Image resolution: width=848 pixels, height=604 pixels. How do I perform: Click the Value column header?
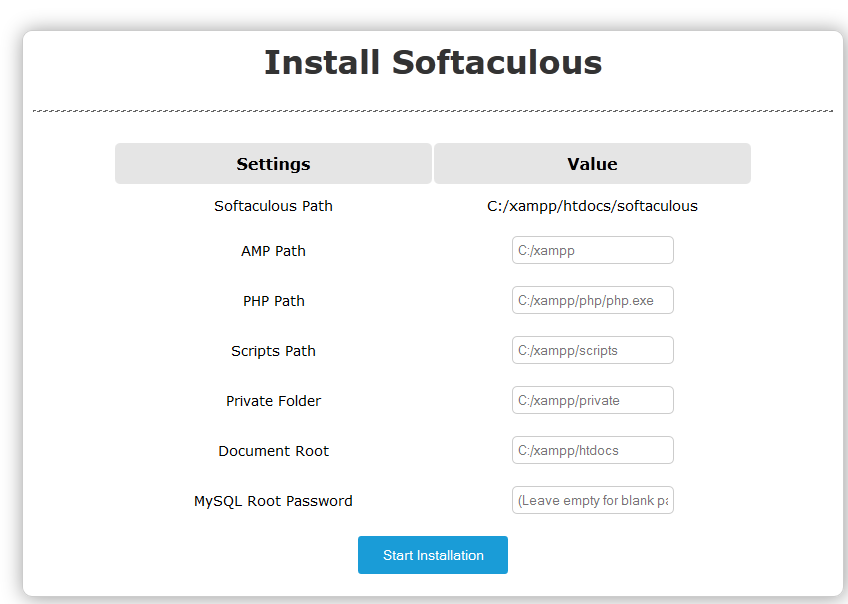click(x=592, y=164)
